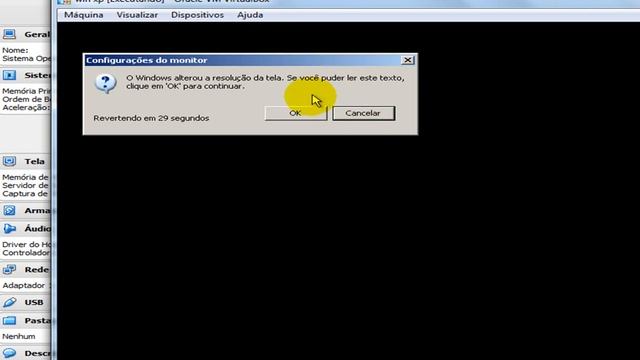
Task: Click Cancelar in the monitor settings dialog
Action: point(363,113)
